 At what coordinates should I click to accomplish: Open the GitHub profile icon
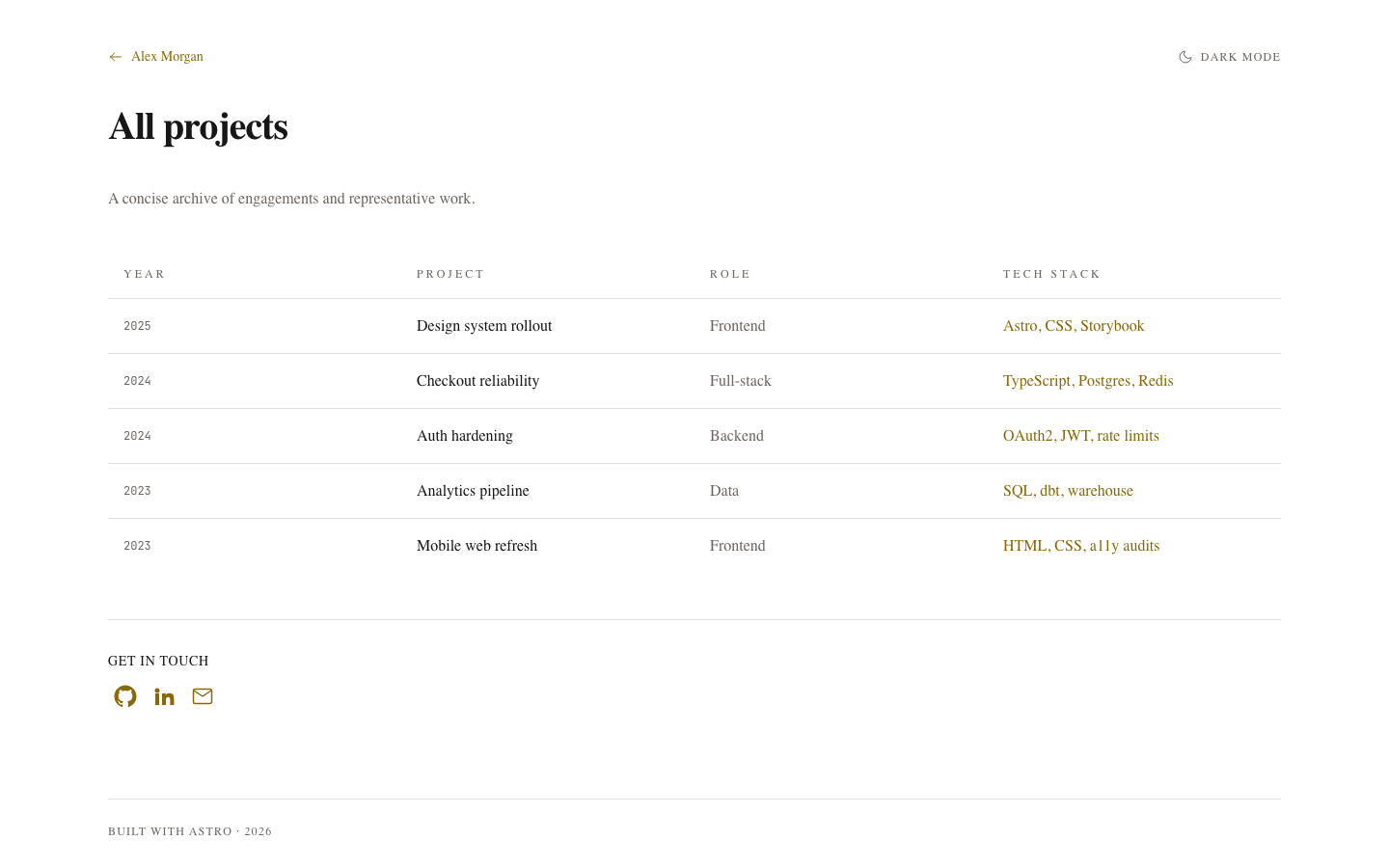coord(125,696)
